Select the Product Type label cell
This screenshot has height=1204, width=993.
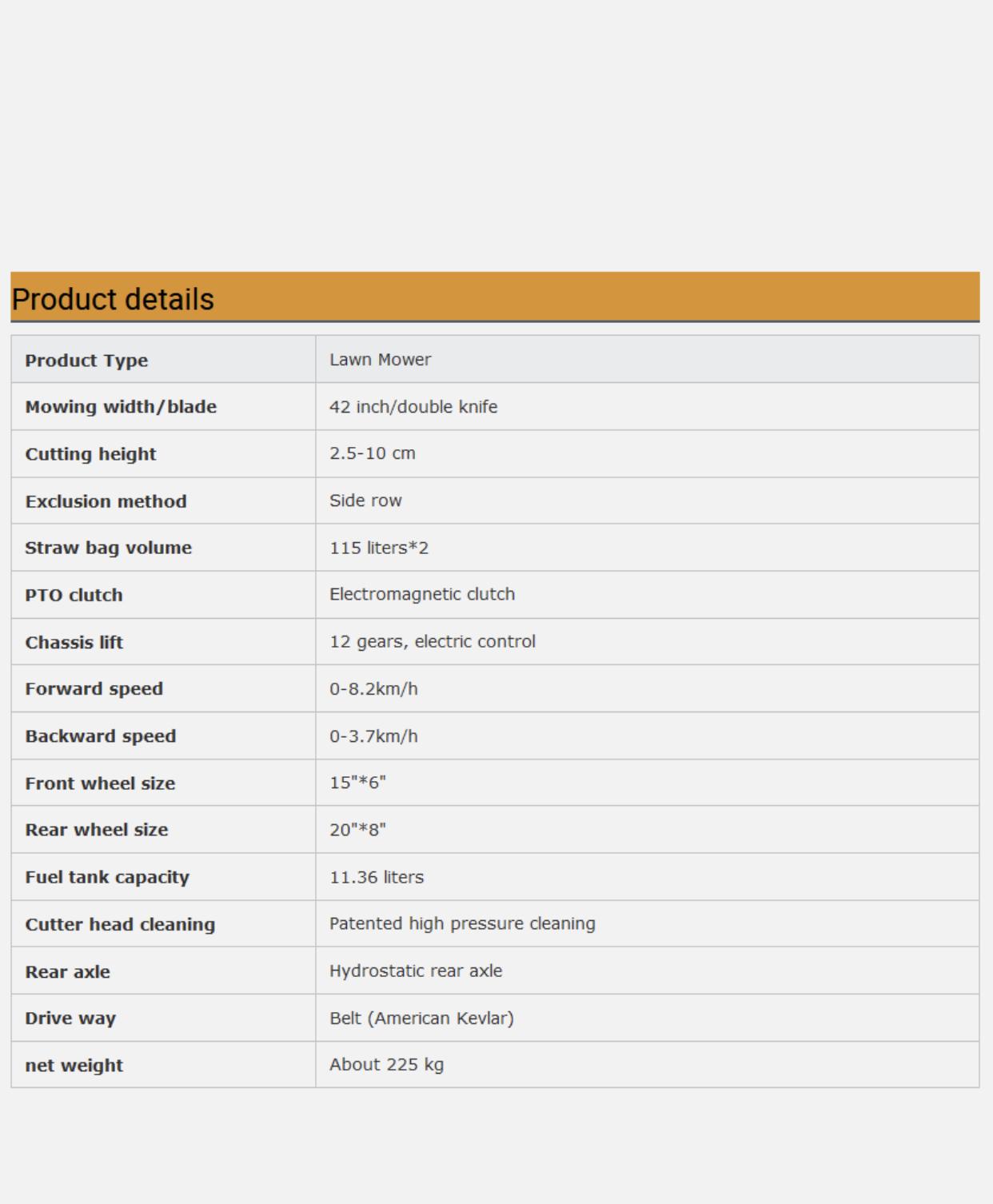163,359
